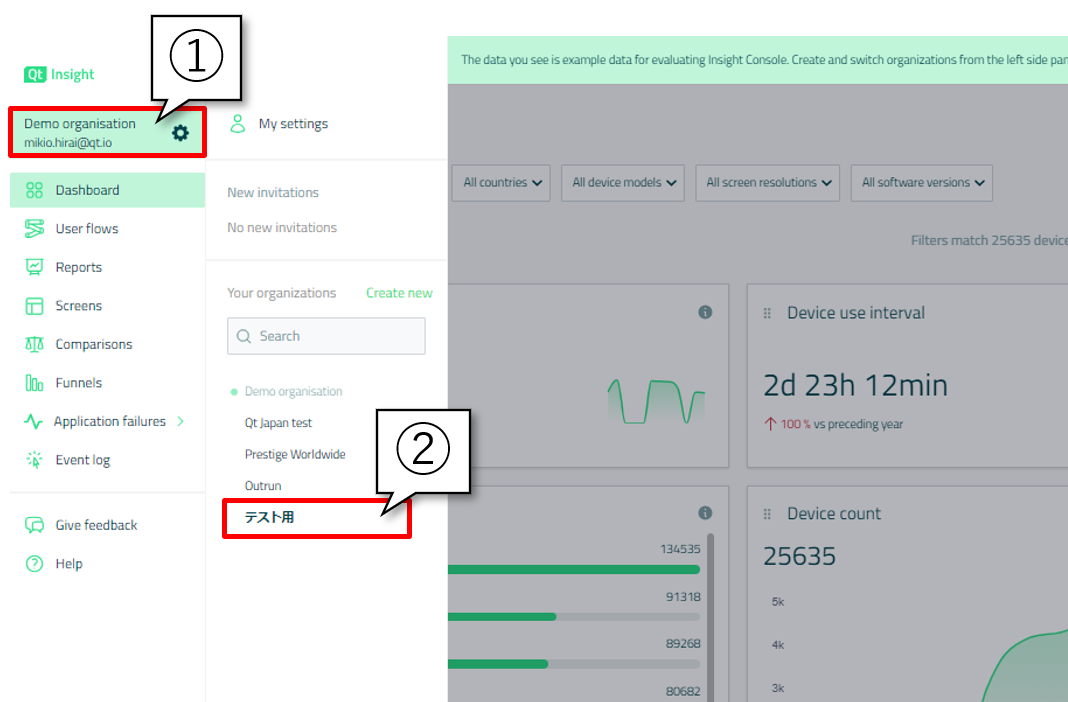
Task: Click the User flows icon
Action: pos(35,229)
